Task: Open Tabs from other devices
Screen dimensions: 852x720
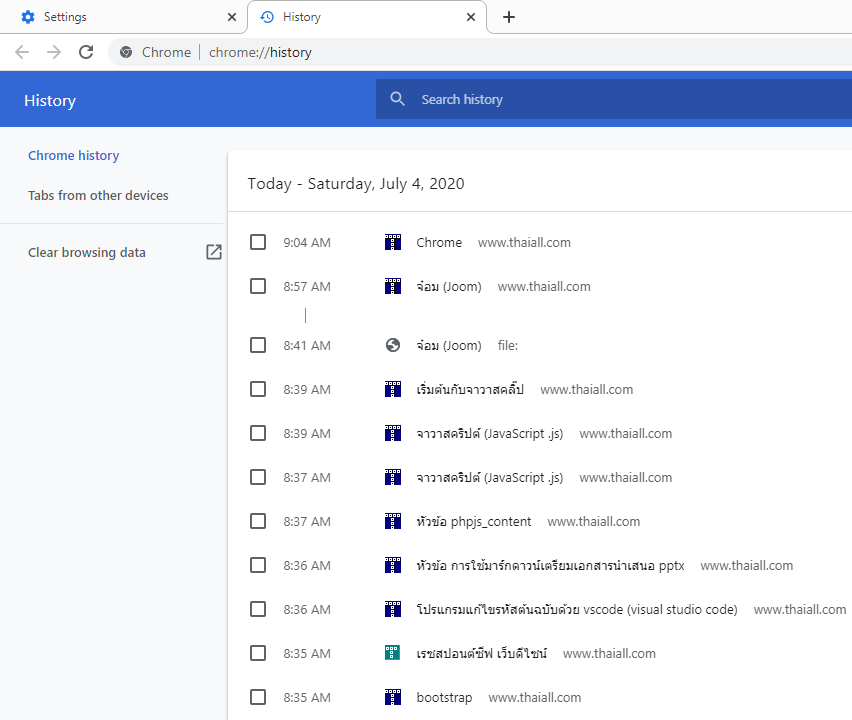Action: pyautogui.click(x=98, y=196)
